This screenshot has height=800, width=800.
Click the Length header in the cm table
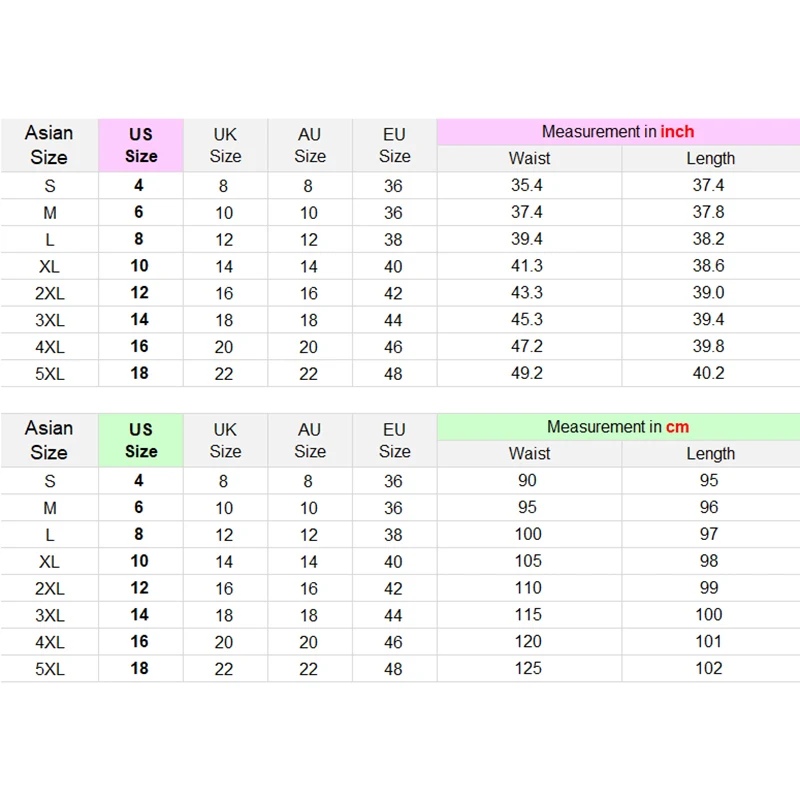(710, 453)
